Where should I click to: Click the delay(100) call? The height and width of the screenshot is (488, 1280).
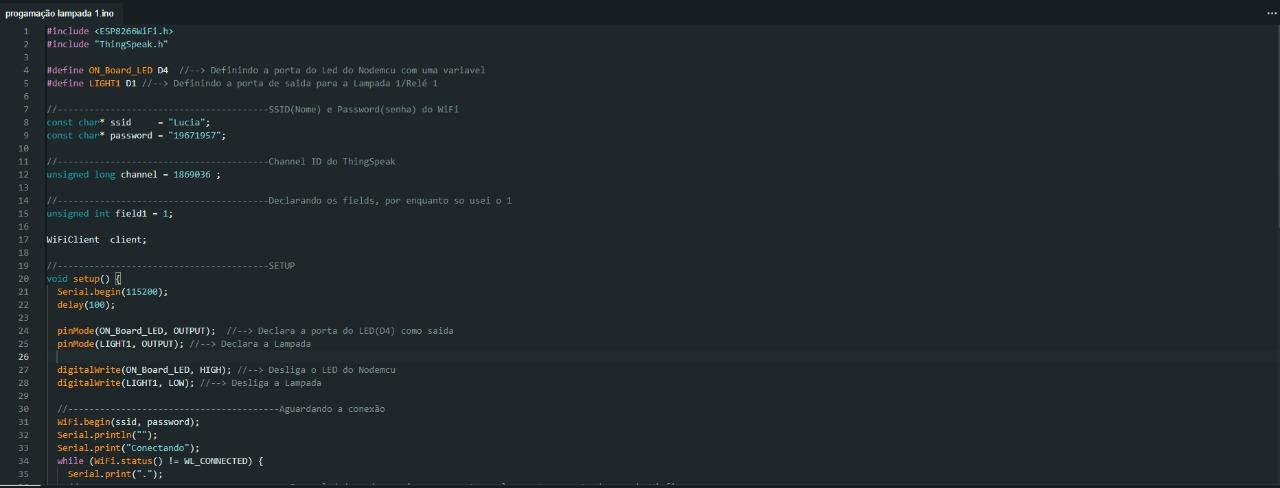tap(85, 304)
